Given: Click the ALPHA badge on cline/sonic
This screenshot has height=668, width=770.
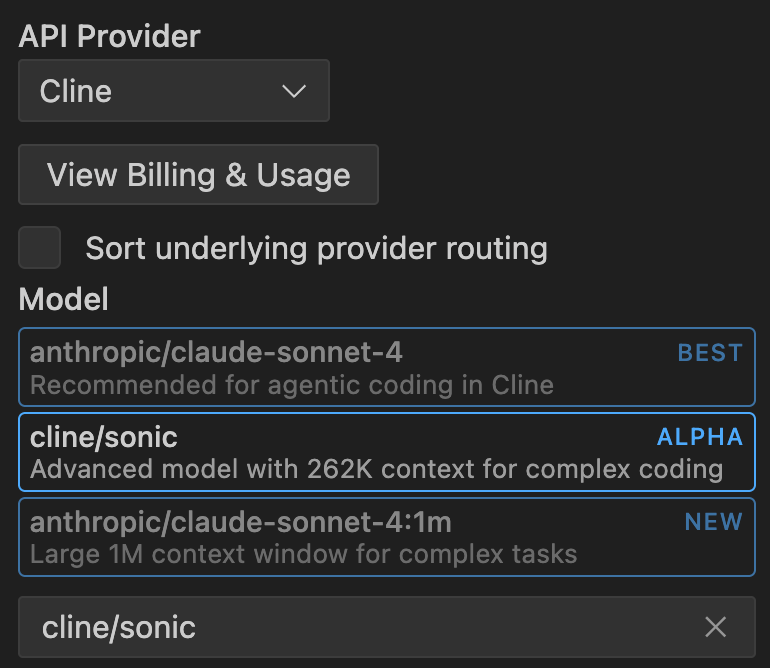Looking at the screenshot, I should (700, 437).
